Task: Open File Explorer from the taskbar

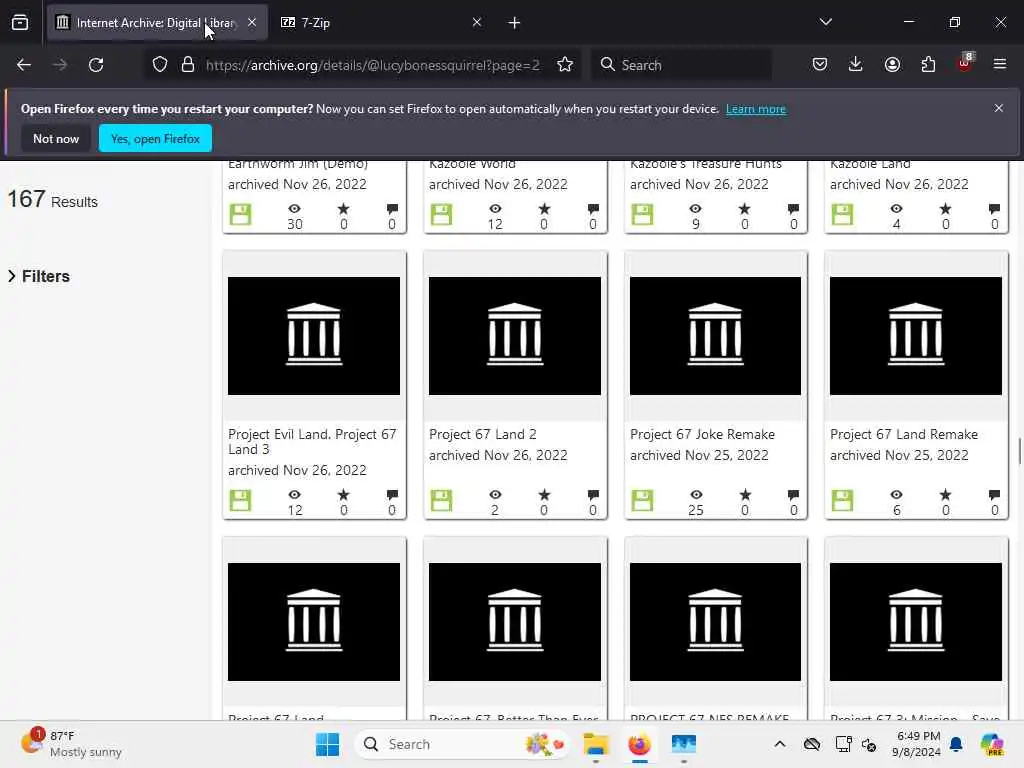Action: pos(596,744)
